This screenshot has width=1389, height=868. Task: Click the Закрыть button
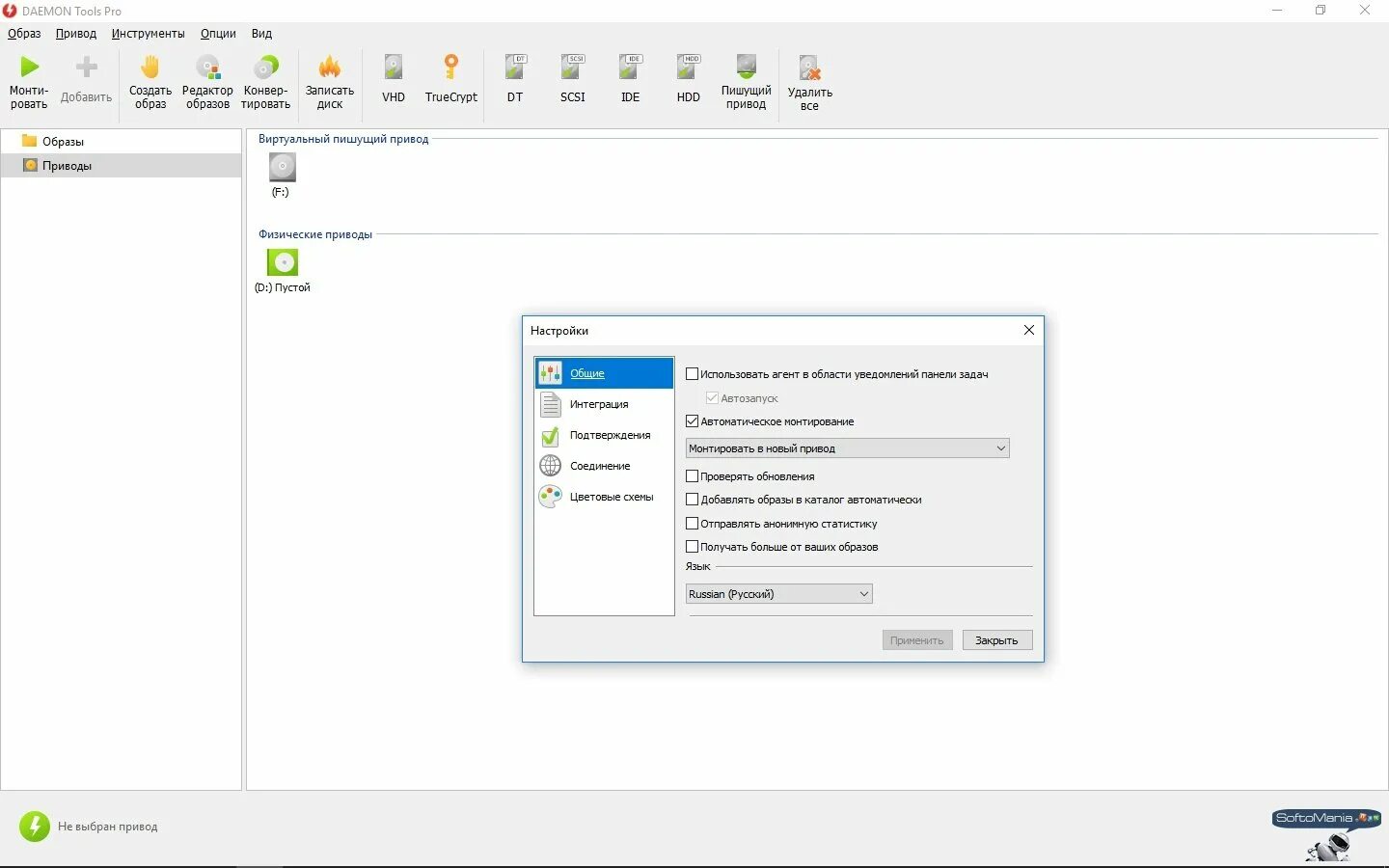click(996, 640)
